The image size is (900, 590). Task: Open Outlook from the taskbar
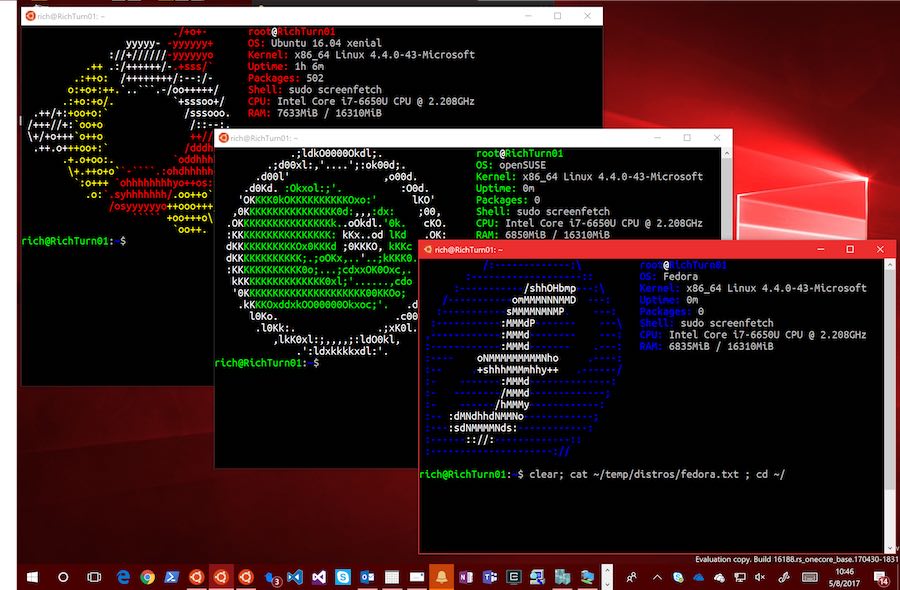[x=369, y=577]
